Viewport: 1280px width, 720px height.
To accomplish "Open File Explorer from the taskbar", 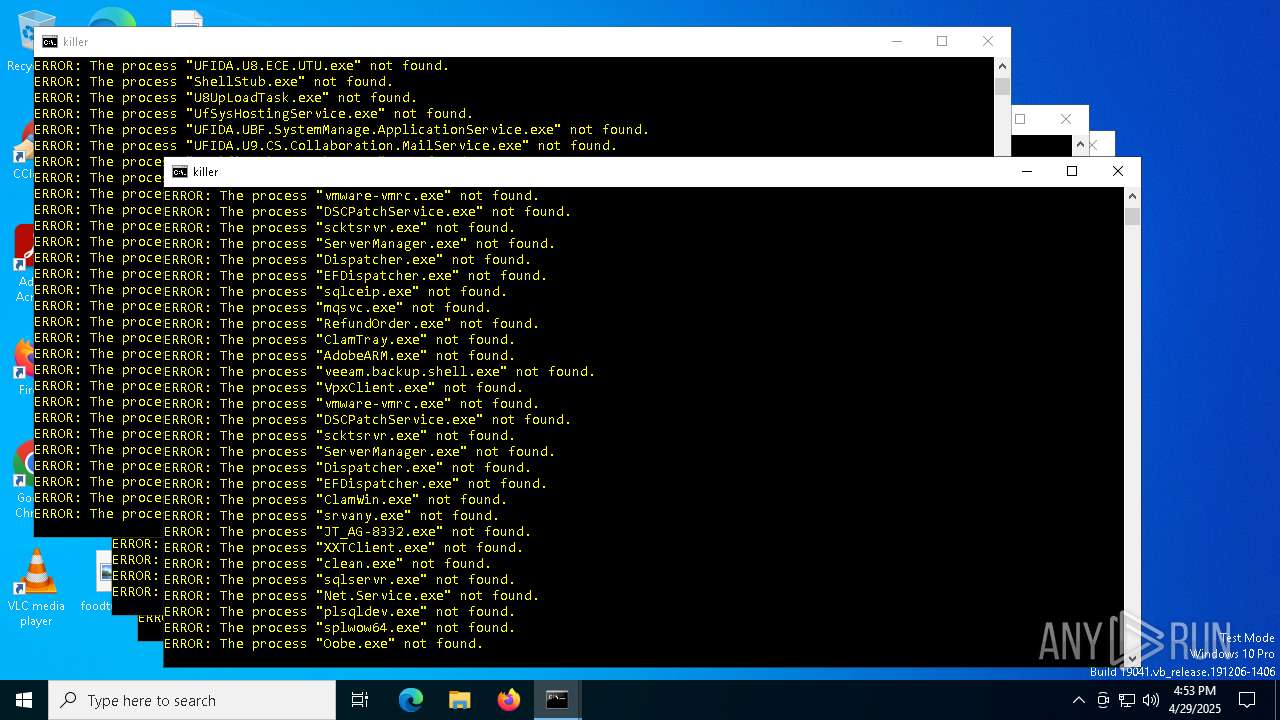I will (459, 700).
